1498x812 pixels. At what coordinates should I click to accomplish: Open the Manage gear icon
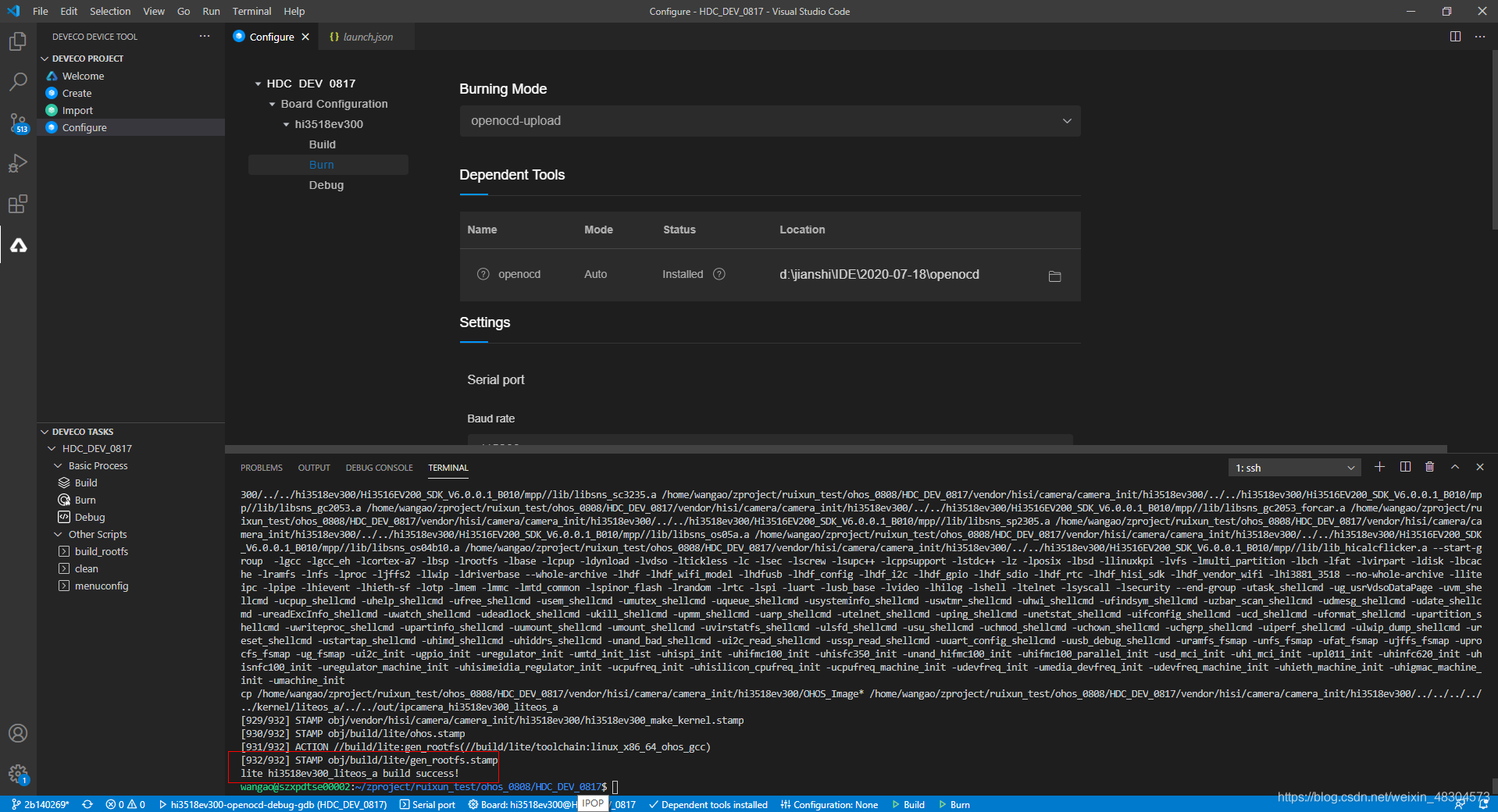pos(18,774)
